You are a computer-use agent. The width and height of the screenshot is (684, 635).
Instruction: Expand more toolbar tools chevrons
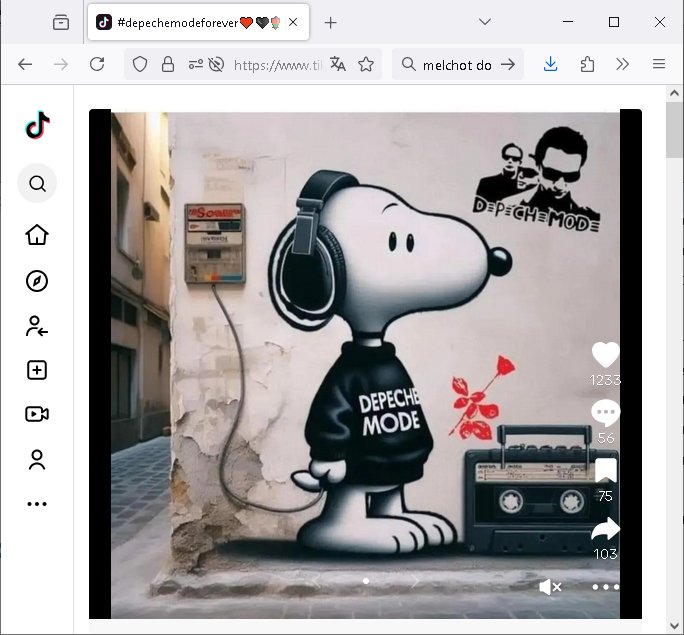point(622,65)
